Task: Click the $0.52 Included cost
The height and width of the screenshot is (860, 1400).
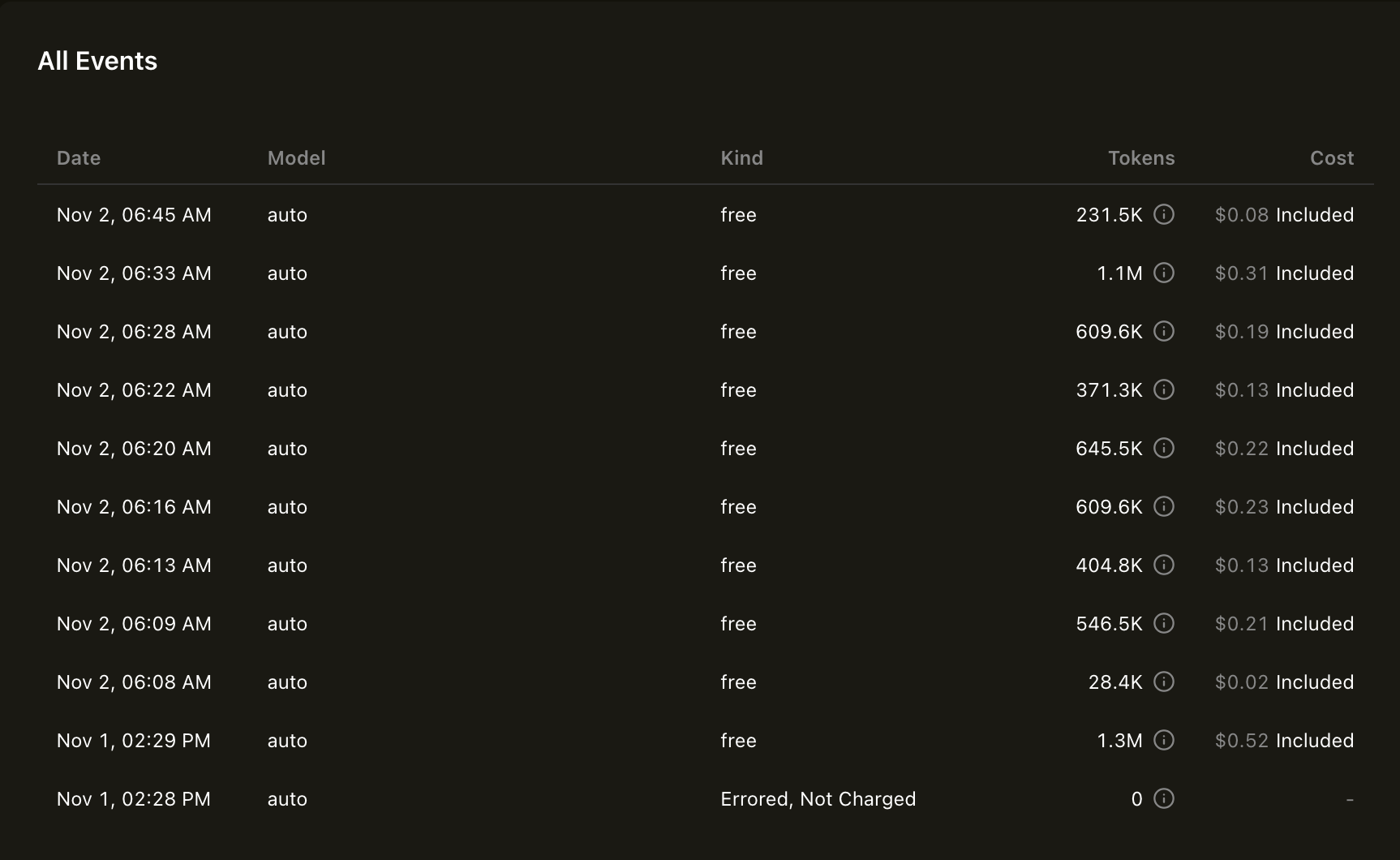Action: (x=1283, y=741)
